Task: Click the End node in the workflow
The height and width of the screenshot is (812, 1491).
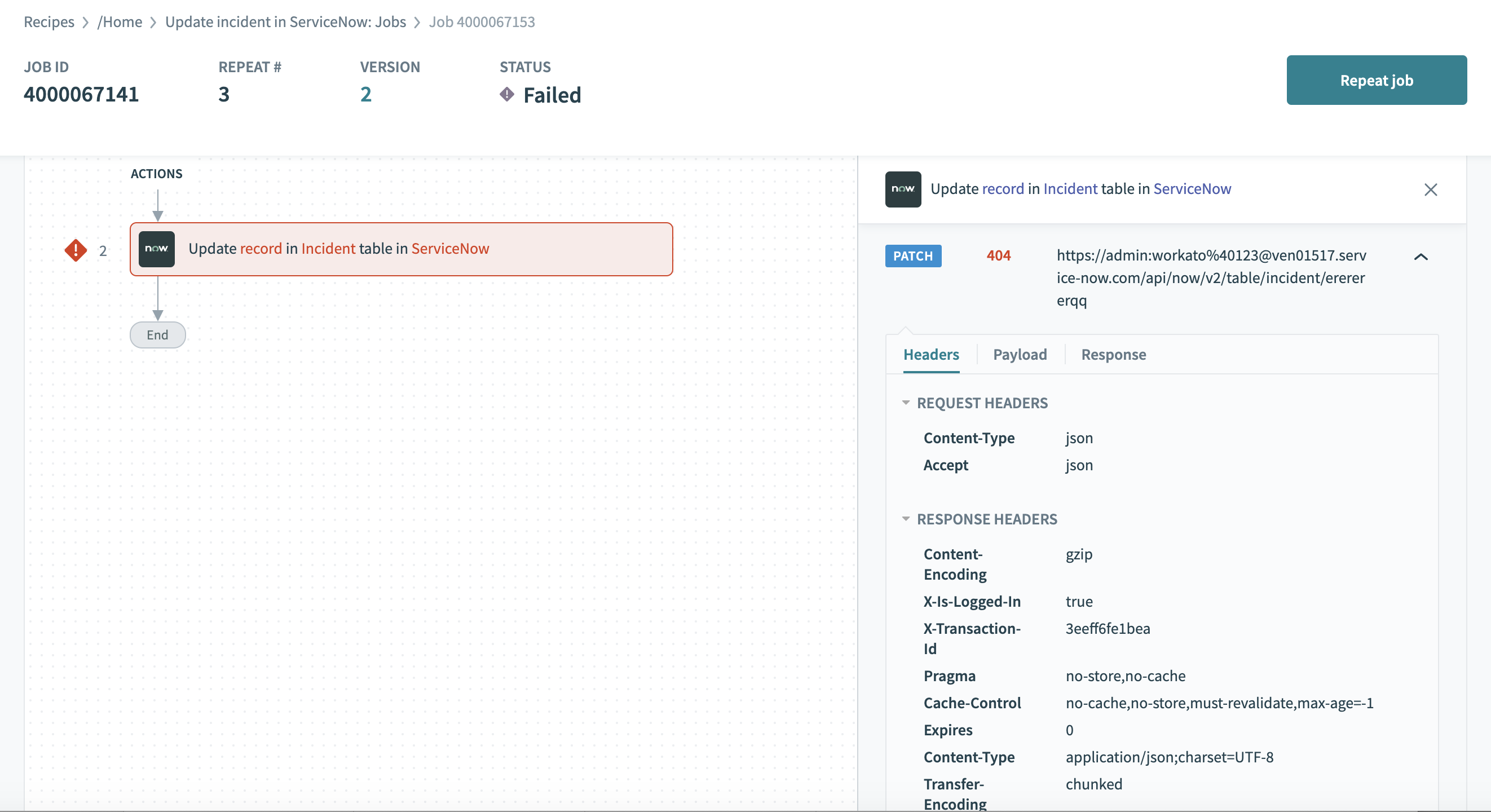Action: tap(157, 334)
